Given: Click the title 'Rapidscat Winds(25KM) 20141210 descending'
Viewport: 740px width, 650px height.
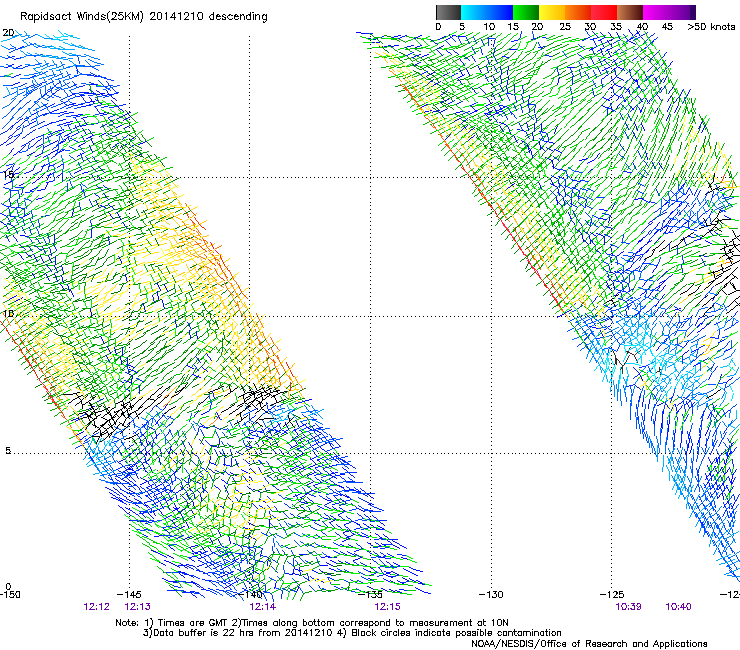Looking at the screenshot, I should (143, 17).
